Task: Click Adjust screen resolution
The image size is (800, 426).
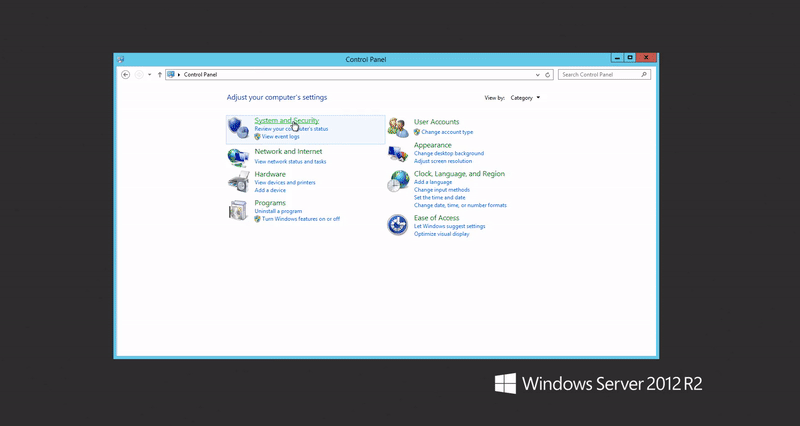Action: pyautogui.click(x=443, y=161)
